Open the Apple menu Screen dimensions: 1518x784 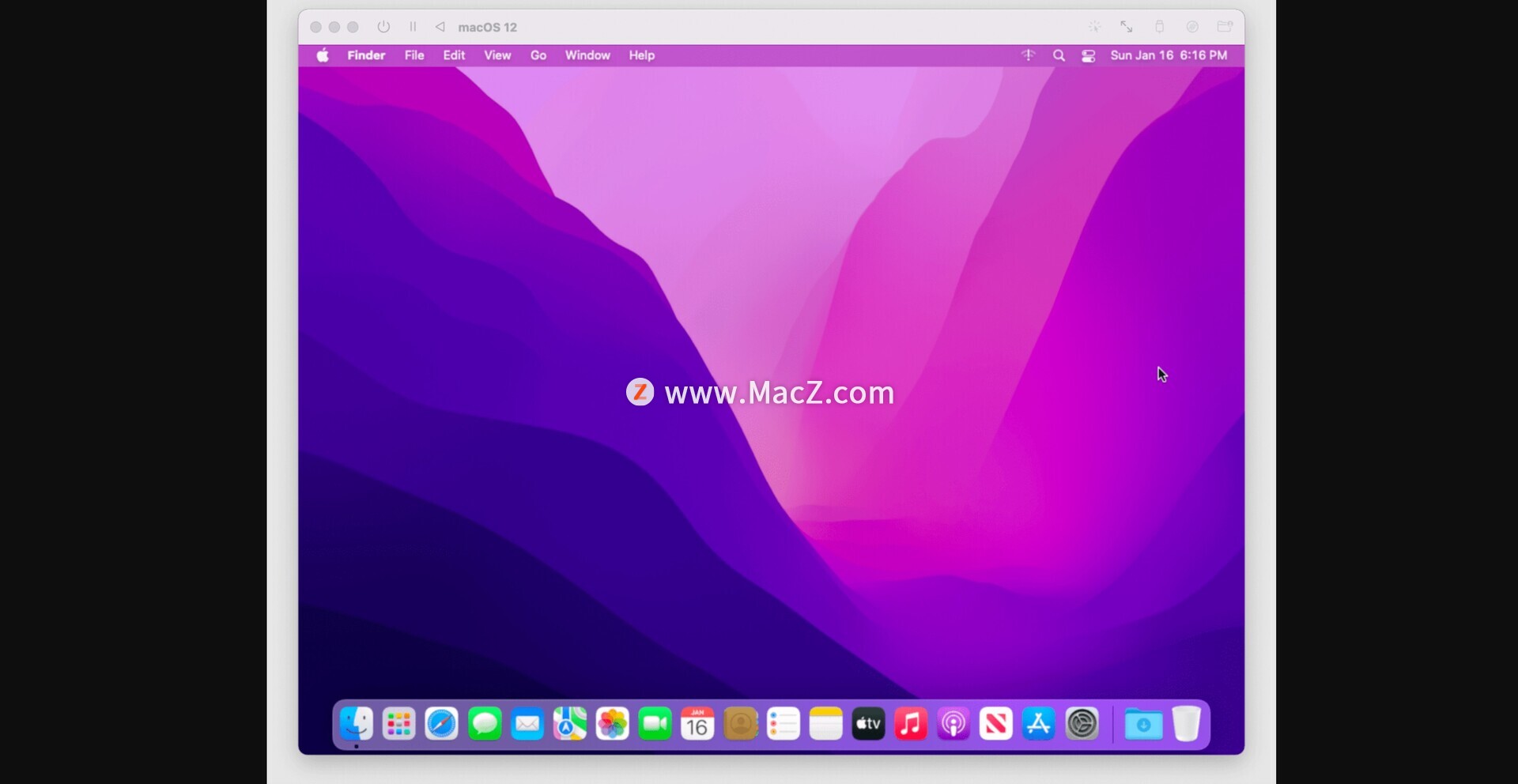click(323, 55)
